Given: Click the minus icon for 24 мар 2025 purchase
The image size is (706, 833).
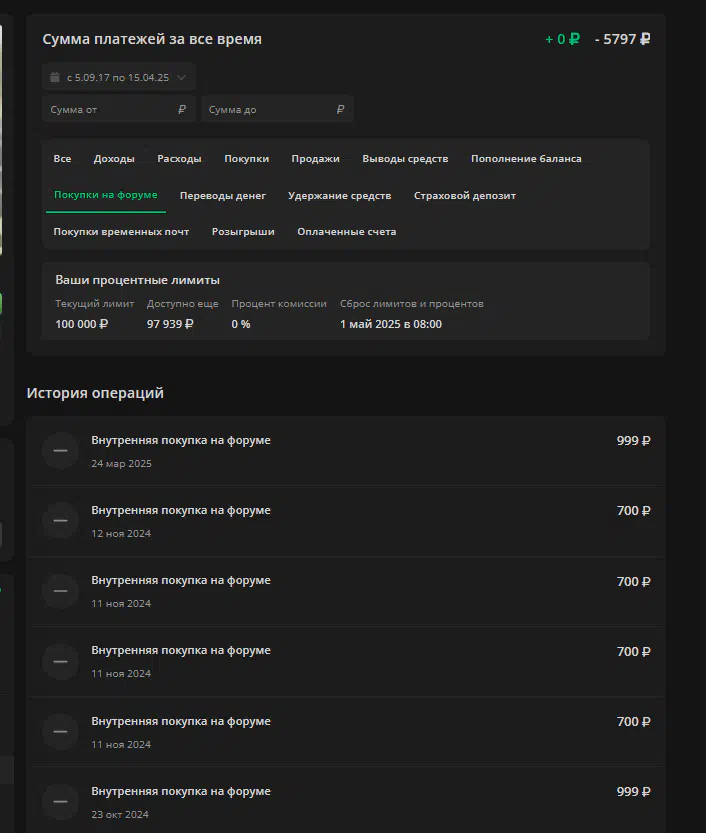Looking at the screenshot, I should coord(61,450).
